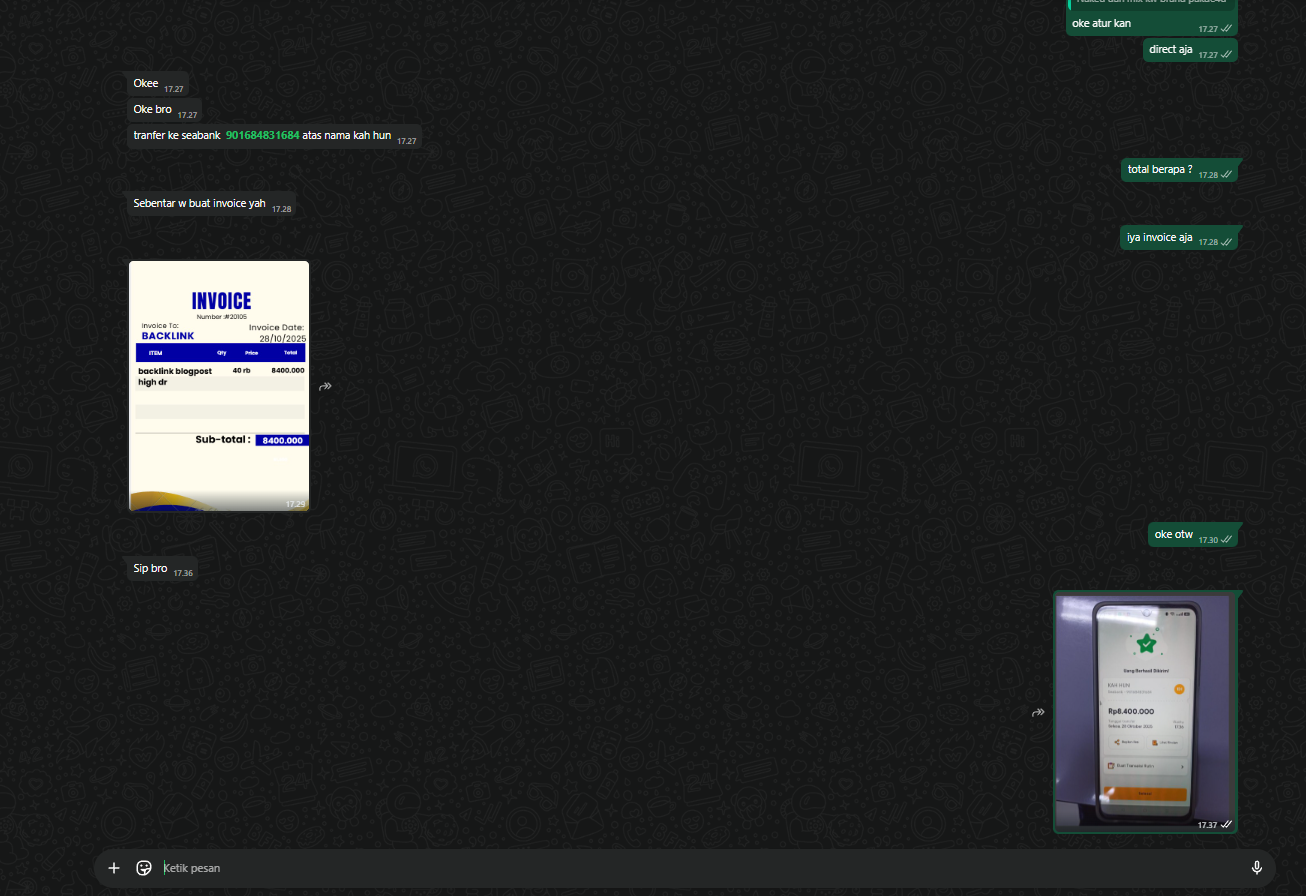The width and height of the screenshot is (1306, 896).
Task: Select the 'Sip bro' message bubble
Action: [150, 569]
